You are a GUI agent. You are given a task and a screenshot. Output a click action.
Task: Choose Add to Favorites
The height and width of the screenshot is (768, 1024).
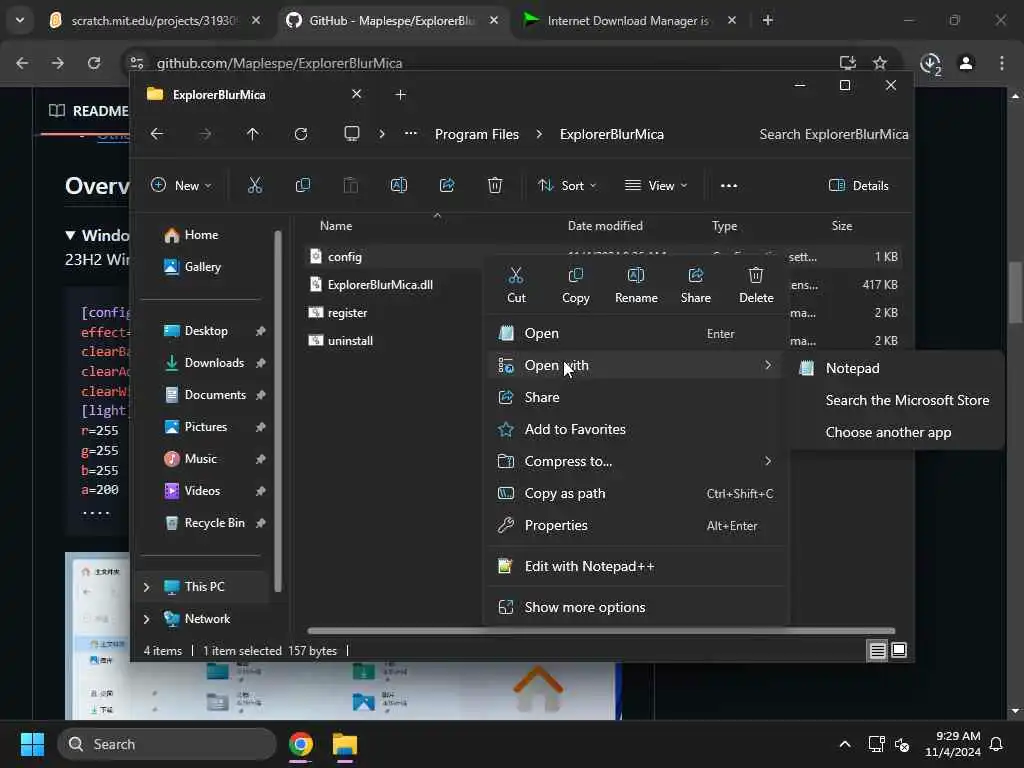pos(636,429)
